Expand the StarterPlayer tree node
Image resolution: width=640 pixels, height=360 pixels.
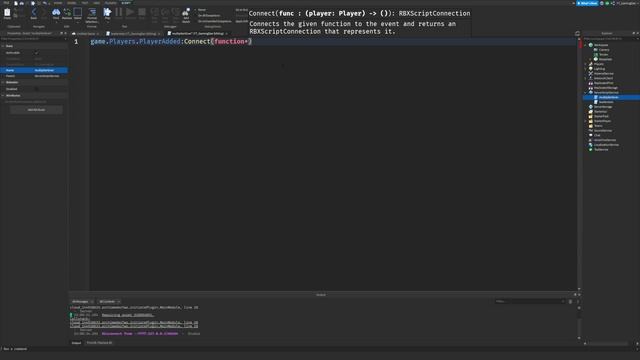pos(585,121)
